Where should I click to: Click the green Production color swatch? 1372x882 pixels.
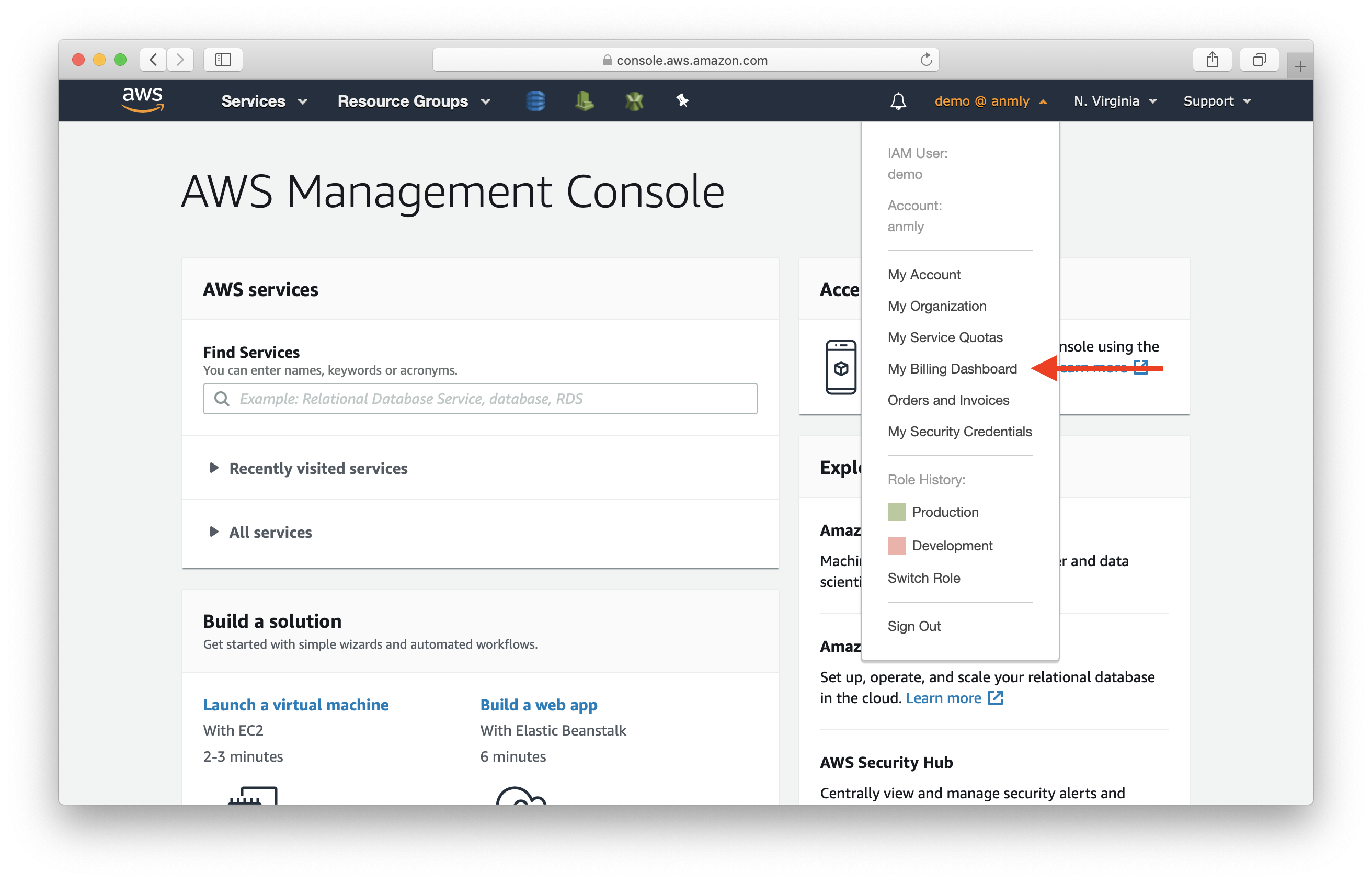[x=896, y=512]
